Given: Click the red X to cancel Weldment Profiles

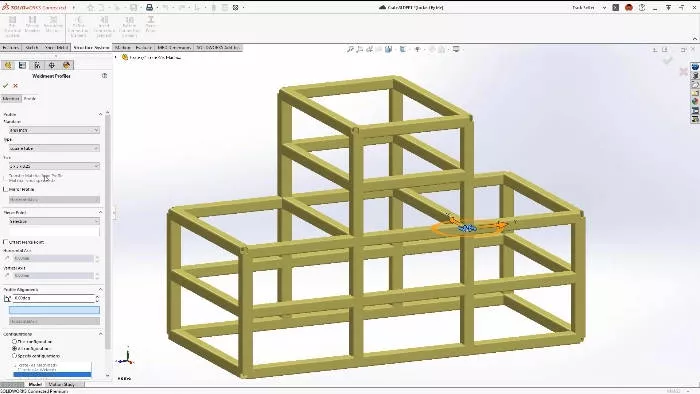Looking at the screenshot, I should click(16, 85).
